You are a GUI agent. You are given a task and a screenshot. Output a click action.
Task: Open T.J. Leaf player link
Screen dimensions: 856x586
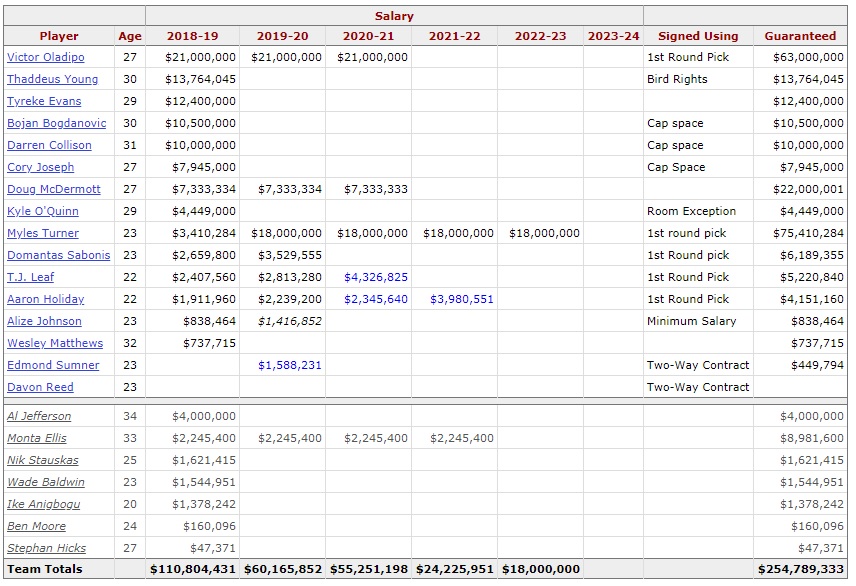(x=31, y=277)
